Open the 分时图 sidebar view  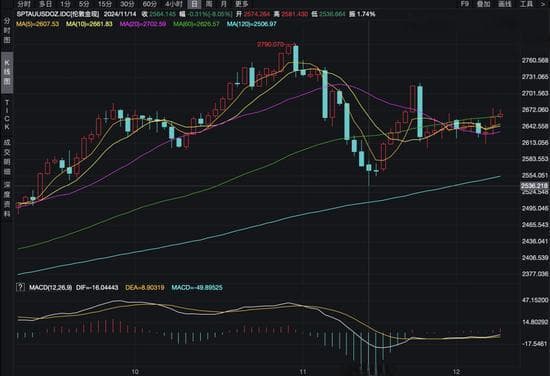pos(7,31)
